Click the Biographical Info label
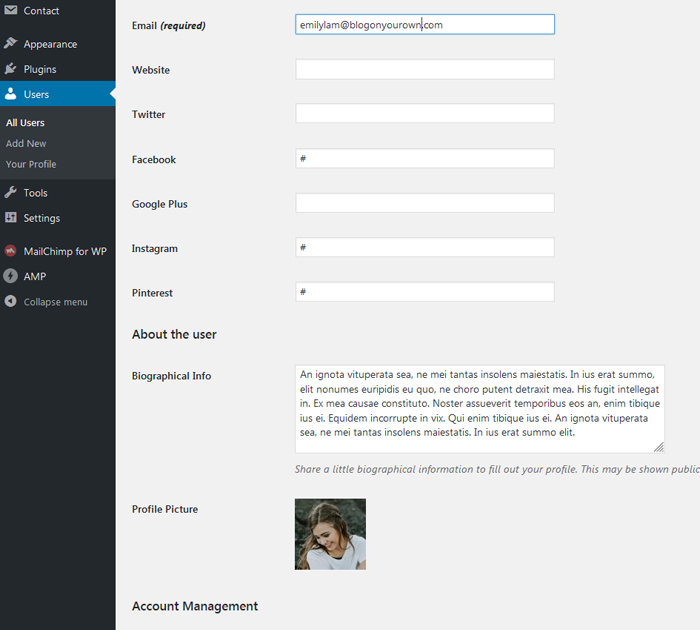700x630 pixels. coord(171,376)
